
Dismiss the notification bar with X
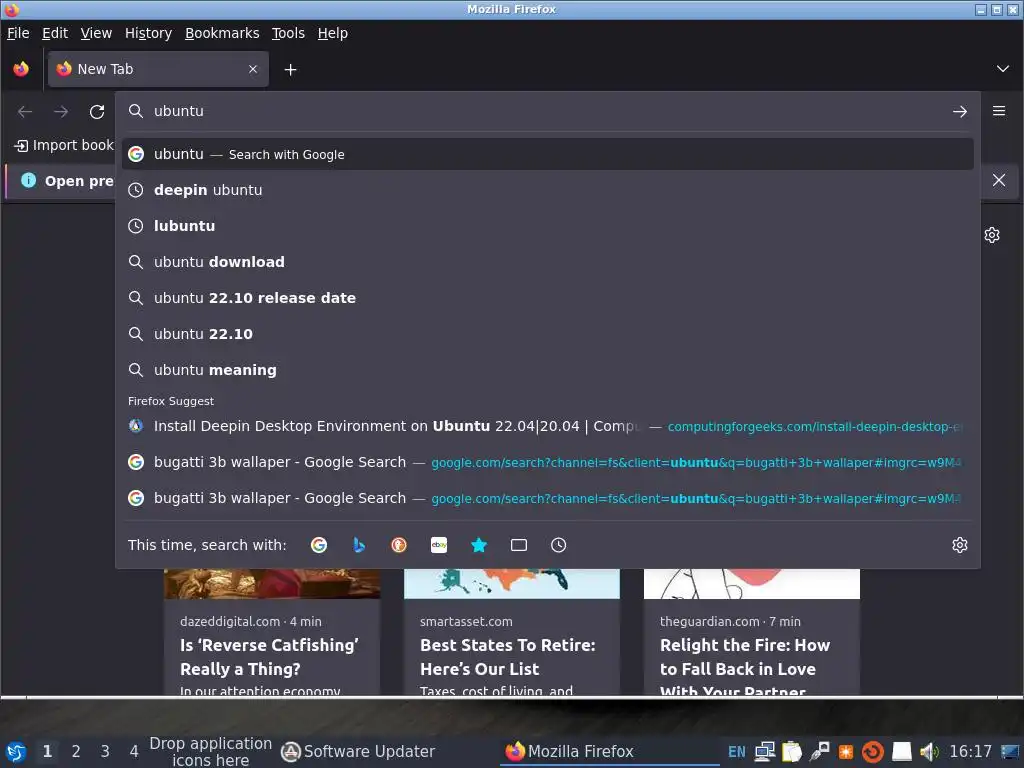point(999,180)
